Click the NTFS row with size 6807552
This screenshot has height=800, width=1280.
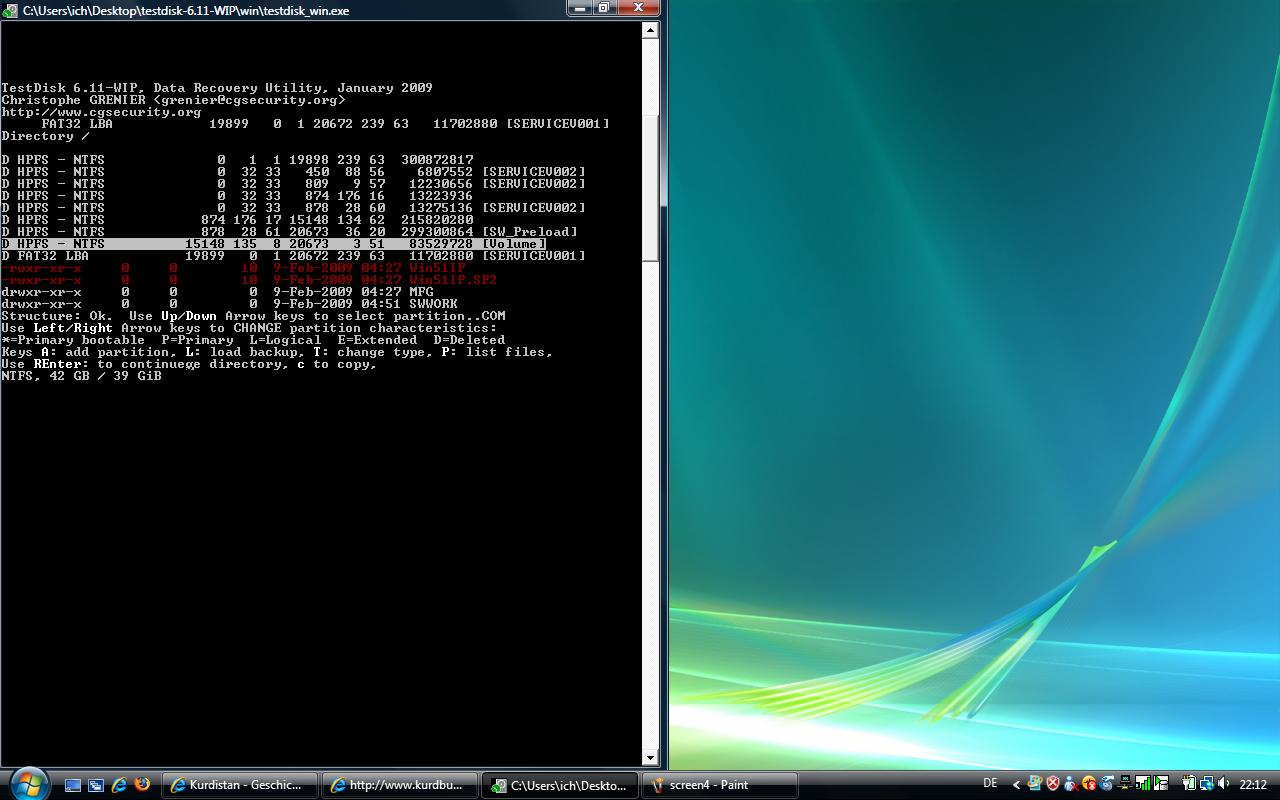coord(293,172)
